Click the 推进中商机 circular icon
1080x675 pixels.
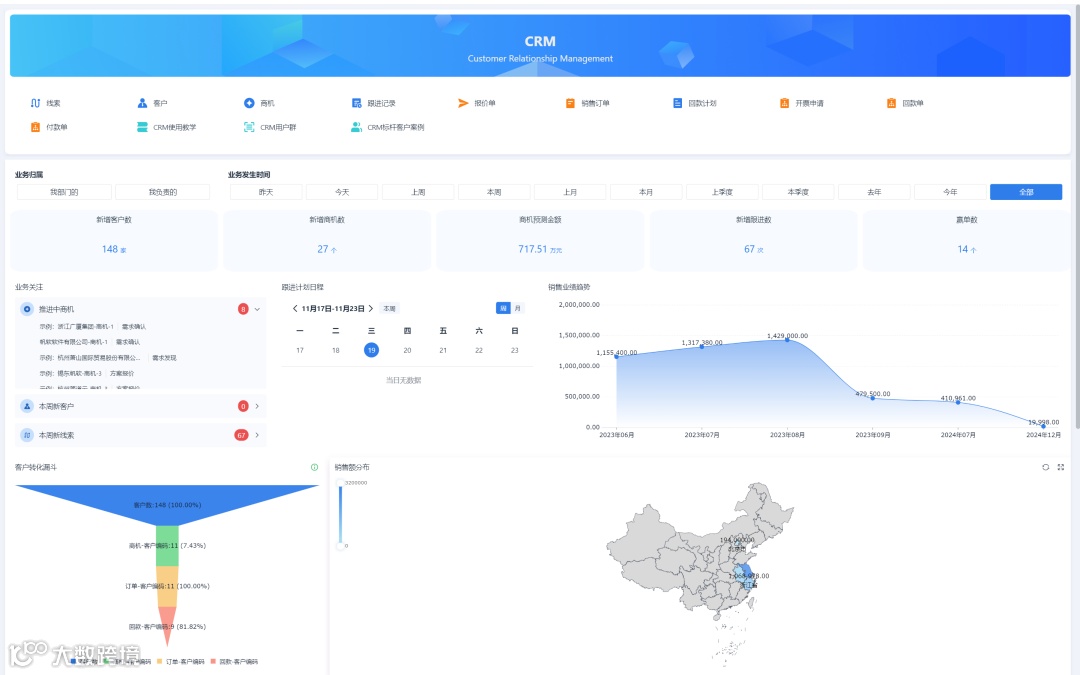27,309
